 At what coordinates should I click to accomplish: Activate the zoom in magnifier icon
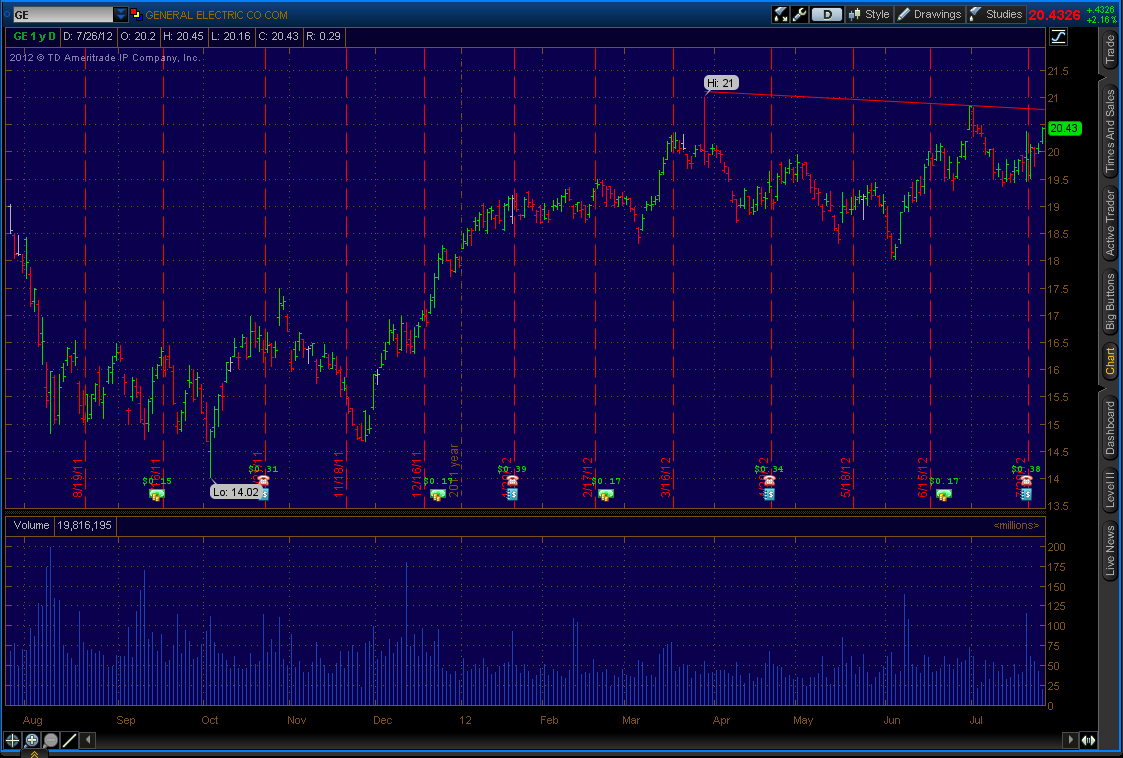32,740
